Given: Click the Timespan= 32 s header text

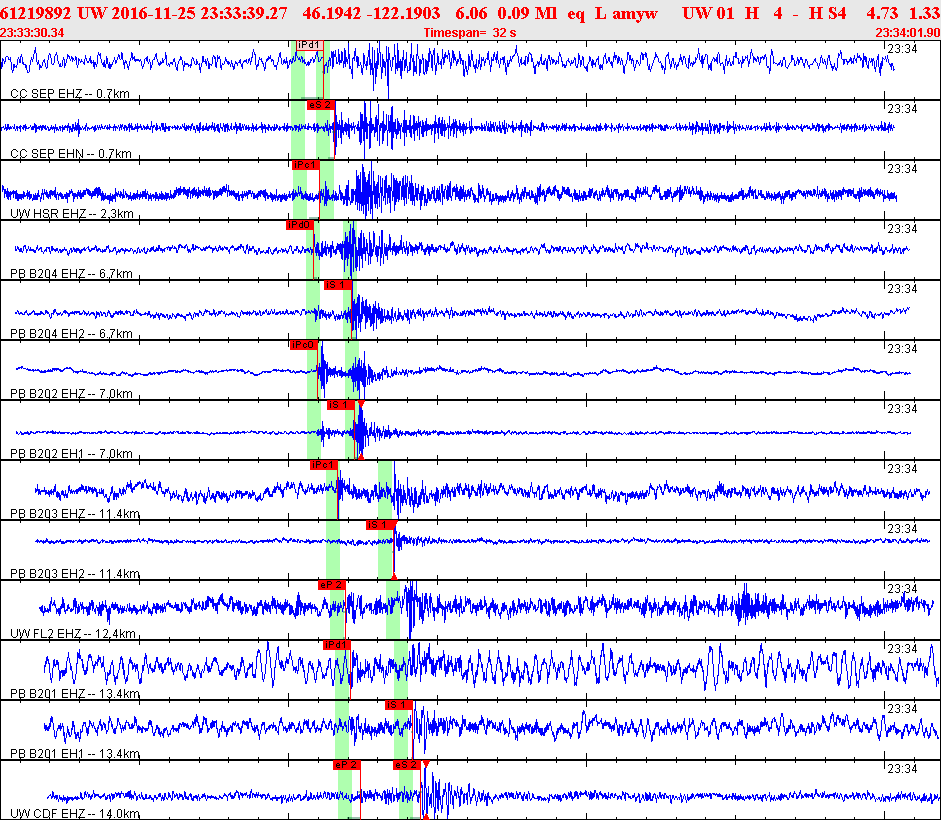Looking at the screenshot, I should tap(470, 32).
